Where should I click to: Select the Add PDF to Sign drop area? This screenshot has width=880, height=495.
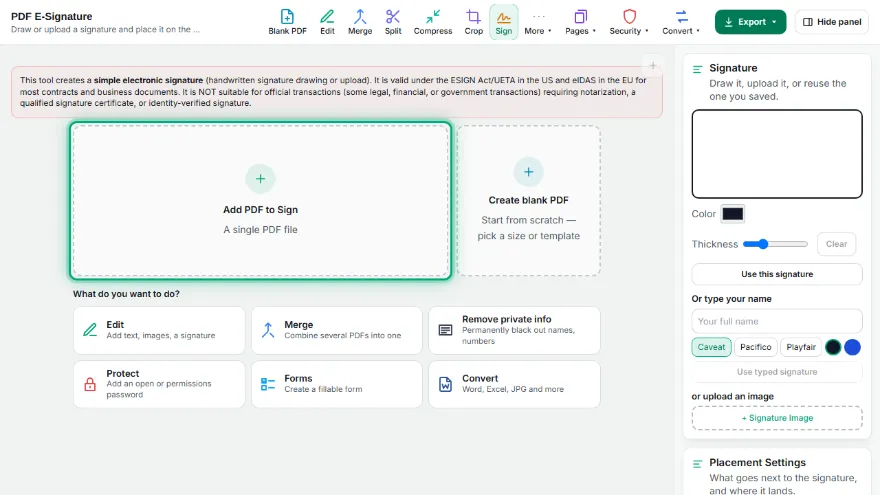[x=260, y=200]
